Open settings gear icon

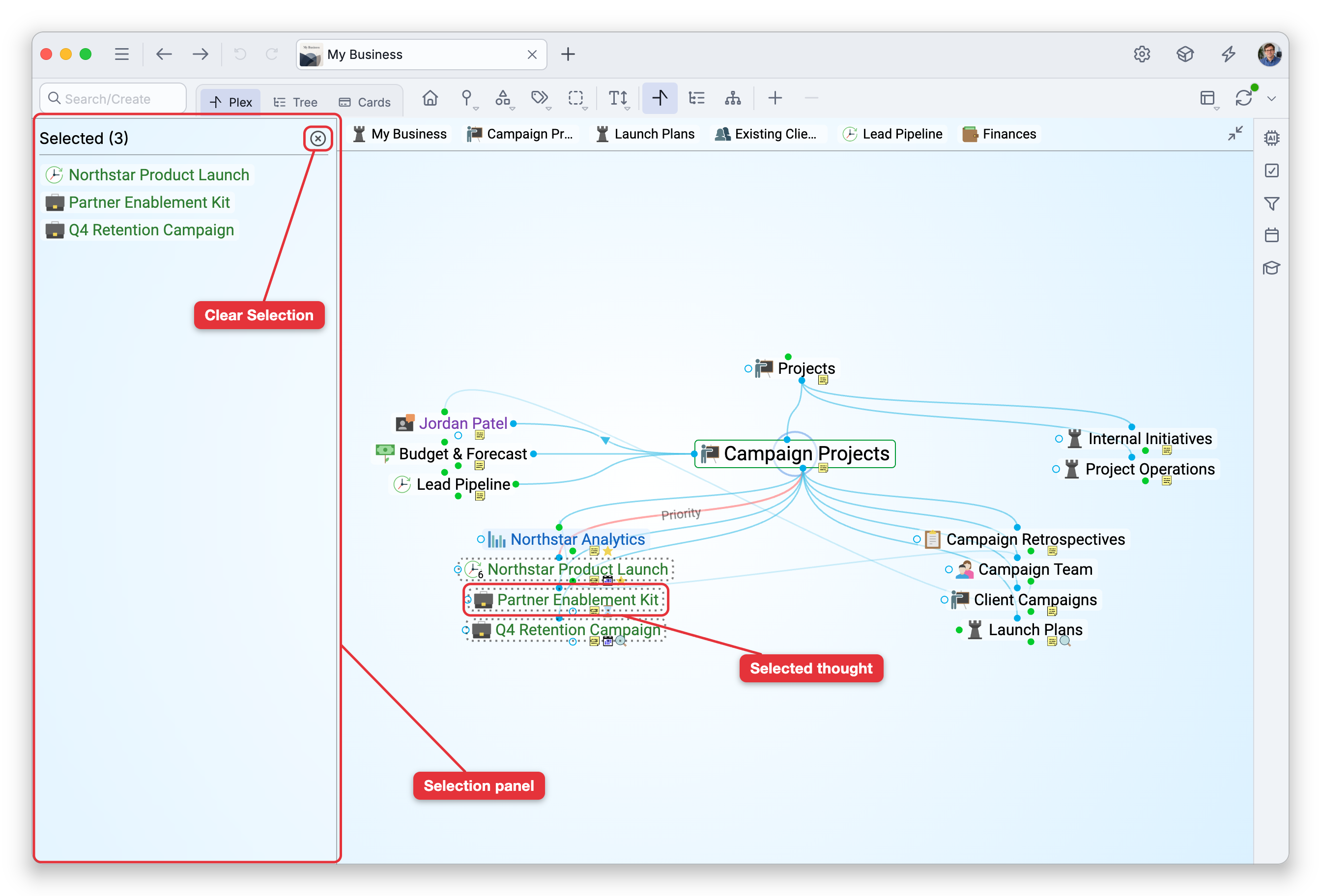1142,54
